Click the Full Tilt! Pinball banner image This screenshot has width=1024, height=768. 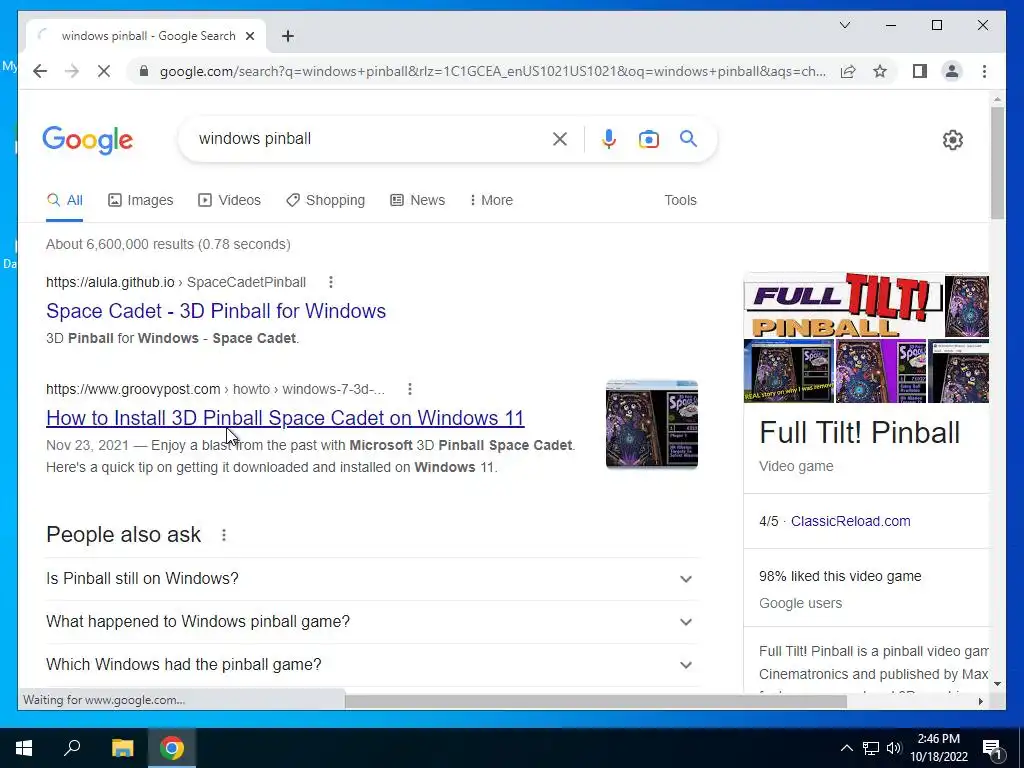(x=844, y=304)
